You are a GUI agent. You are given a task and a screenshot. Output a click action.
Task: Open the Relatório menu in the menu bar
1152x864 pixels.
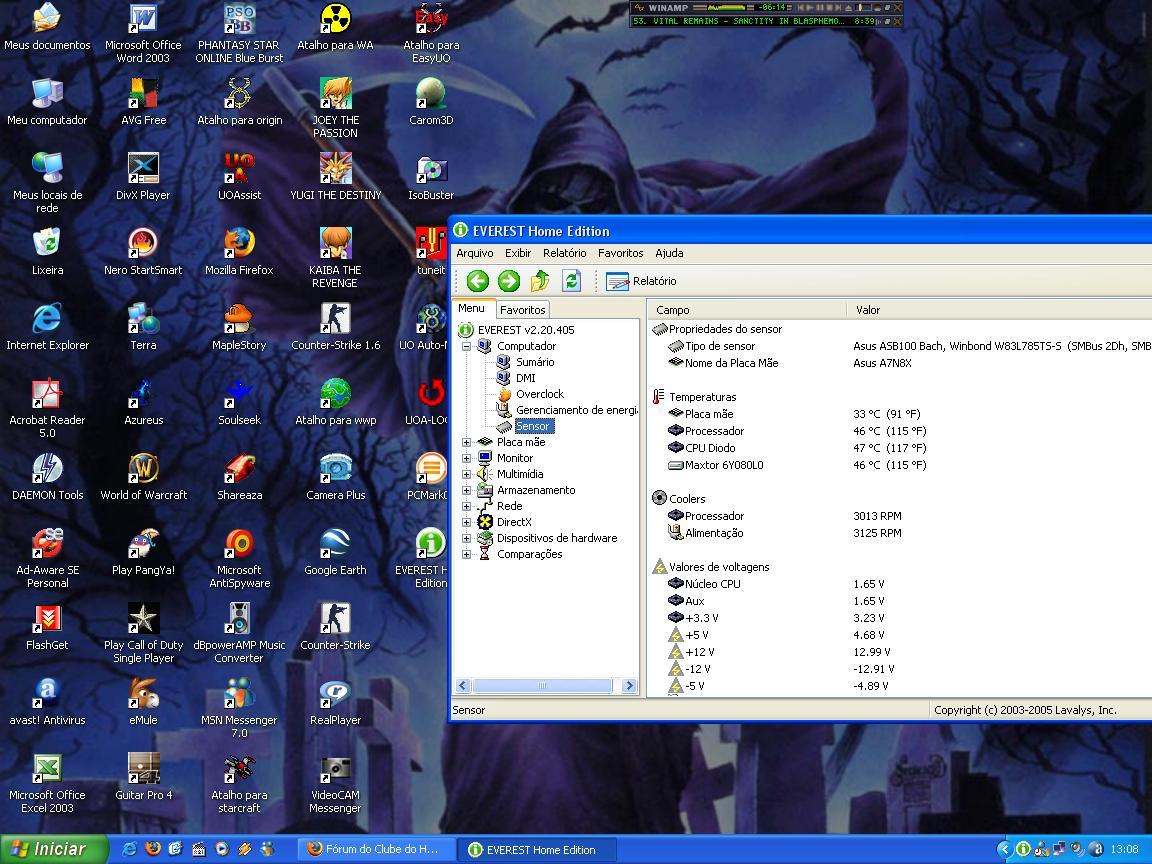tap(564, 253)
